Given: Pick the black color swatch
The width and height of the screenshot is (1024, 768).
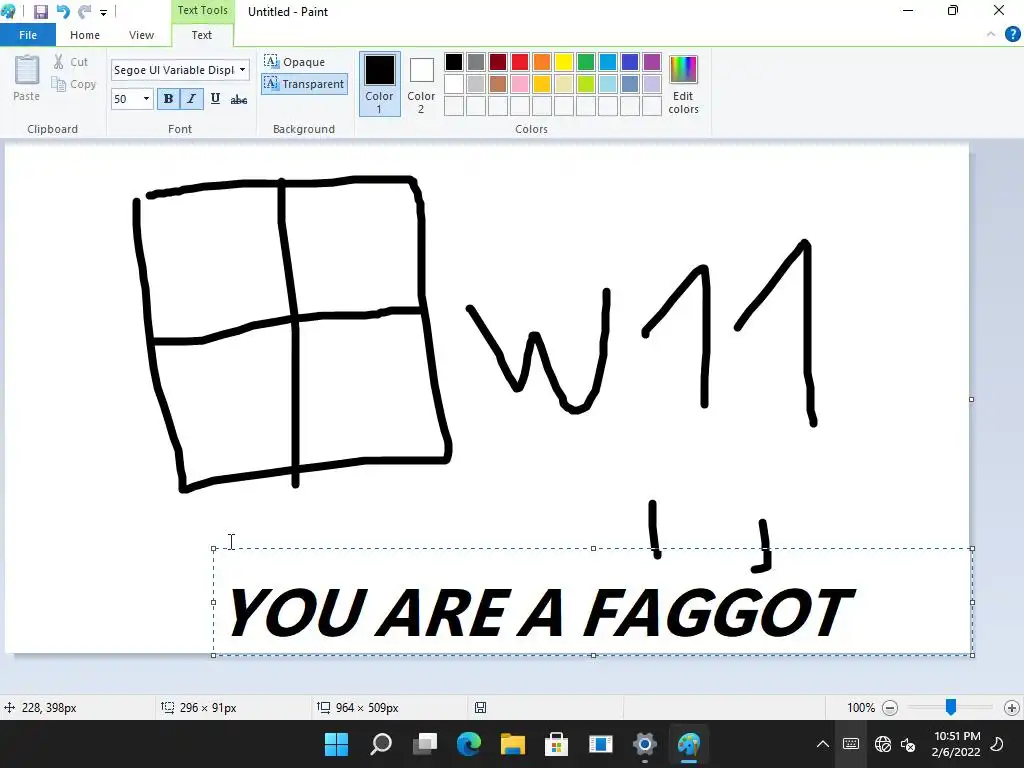Looking at the screenshot, I should [454, 62].
